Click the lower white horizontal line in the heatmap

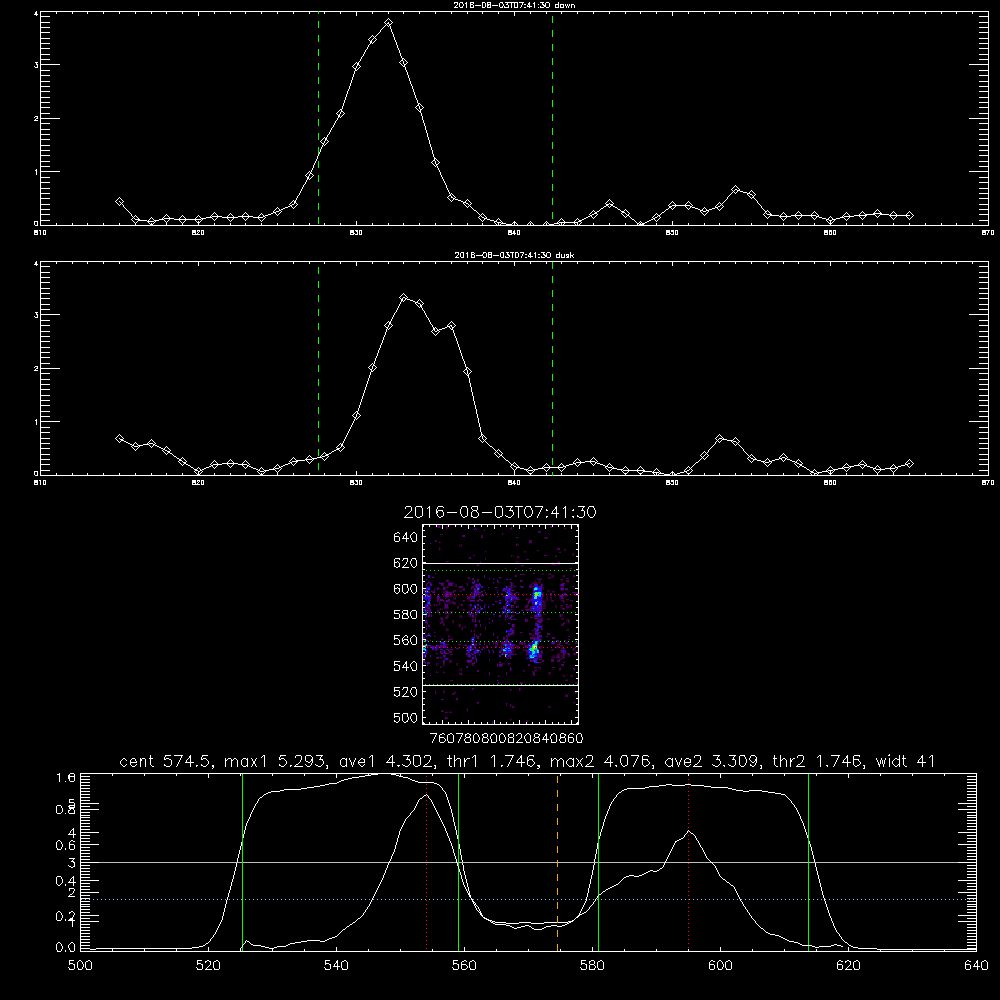[x=501, y=686]
